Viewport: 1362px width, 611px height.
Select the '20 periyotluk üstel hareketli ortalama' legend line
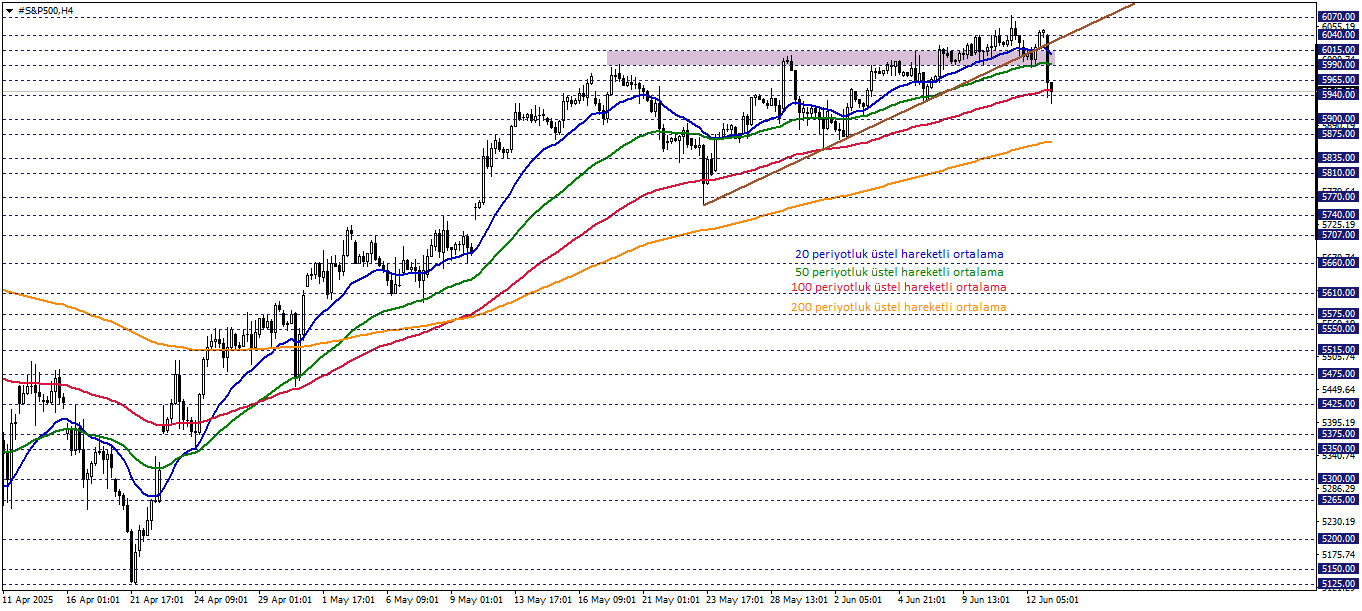point(899,254)
